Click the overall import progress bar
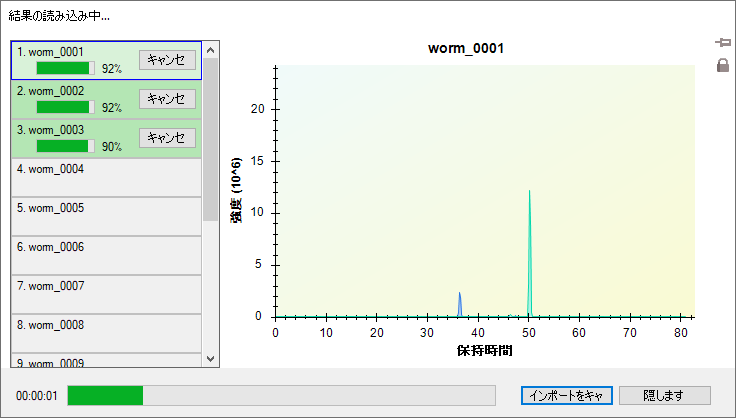Image resolution: width=736 pixels, height=418 pixels. [282, 395]
